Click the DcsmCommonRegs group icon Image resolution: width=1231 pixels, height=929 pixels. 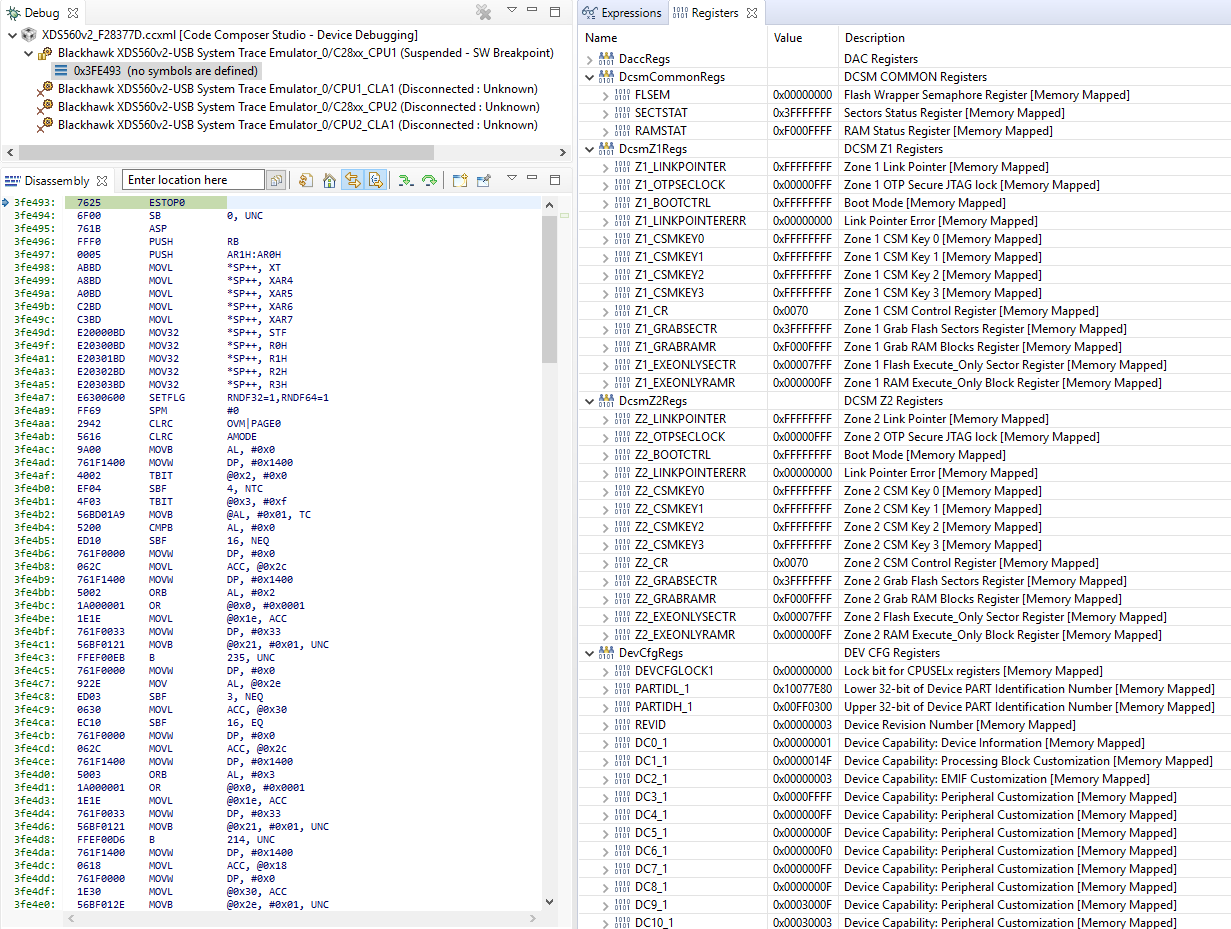(x=606, y=77)
